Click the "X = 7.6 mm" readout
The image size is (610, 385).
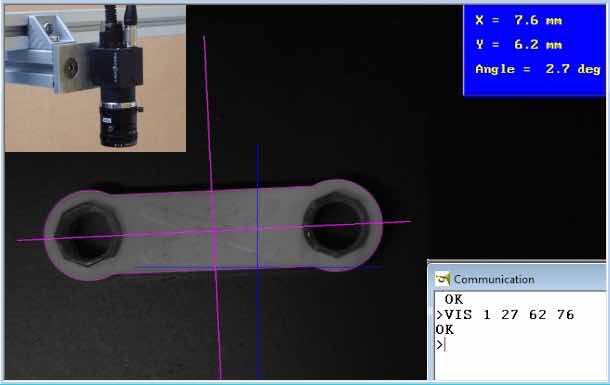(518, 20)
